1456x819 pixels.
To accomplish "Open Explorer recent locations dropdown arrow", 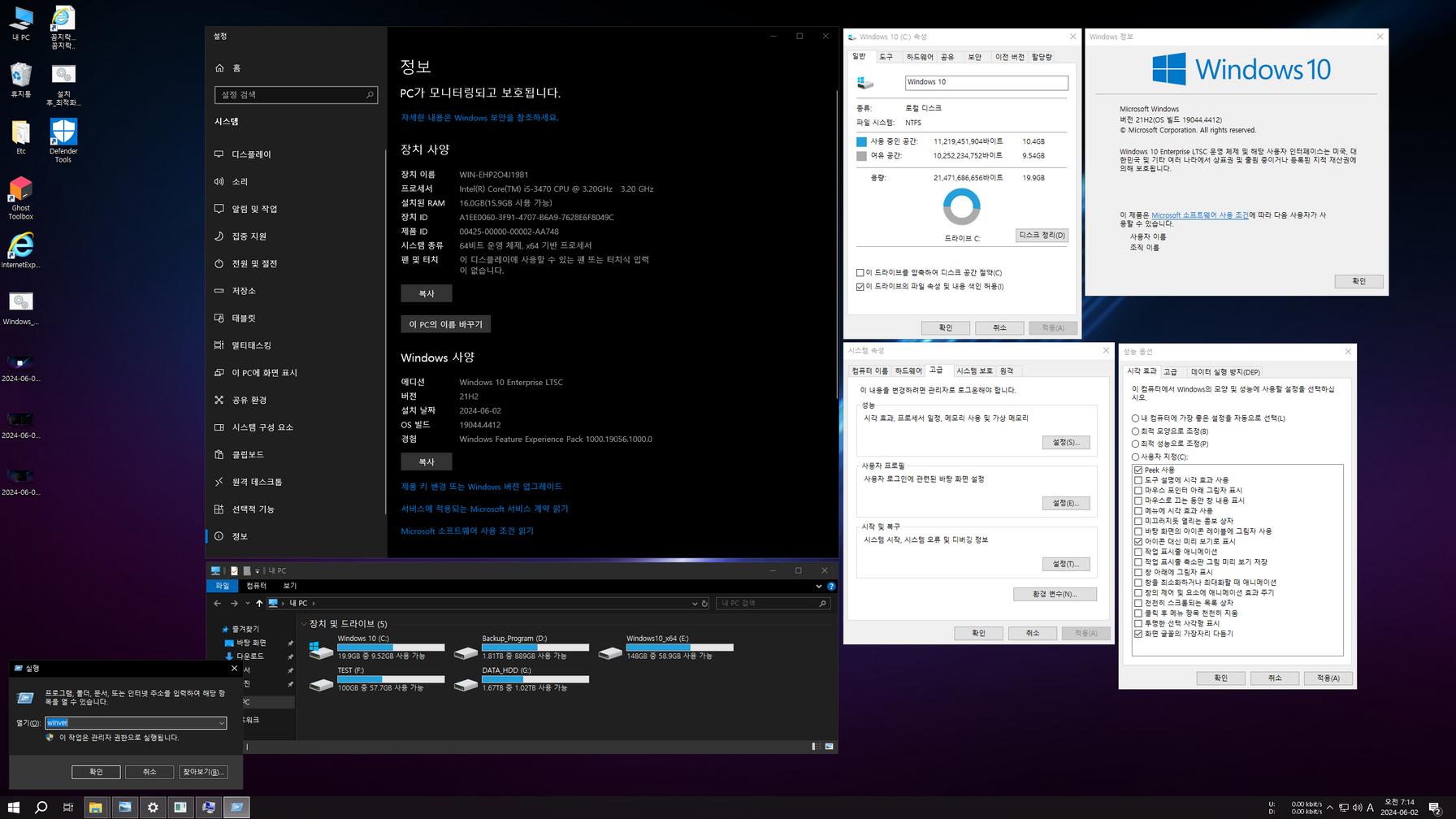I will point(247,604).
